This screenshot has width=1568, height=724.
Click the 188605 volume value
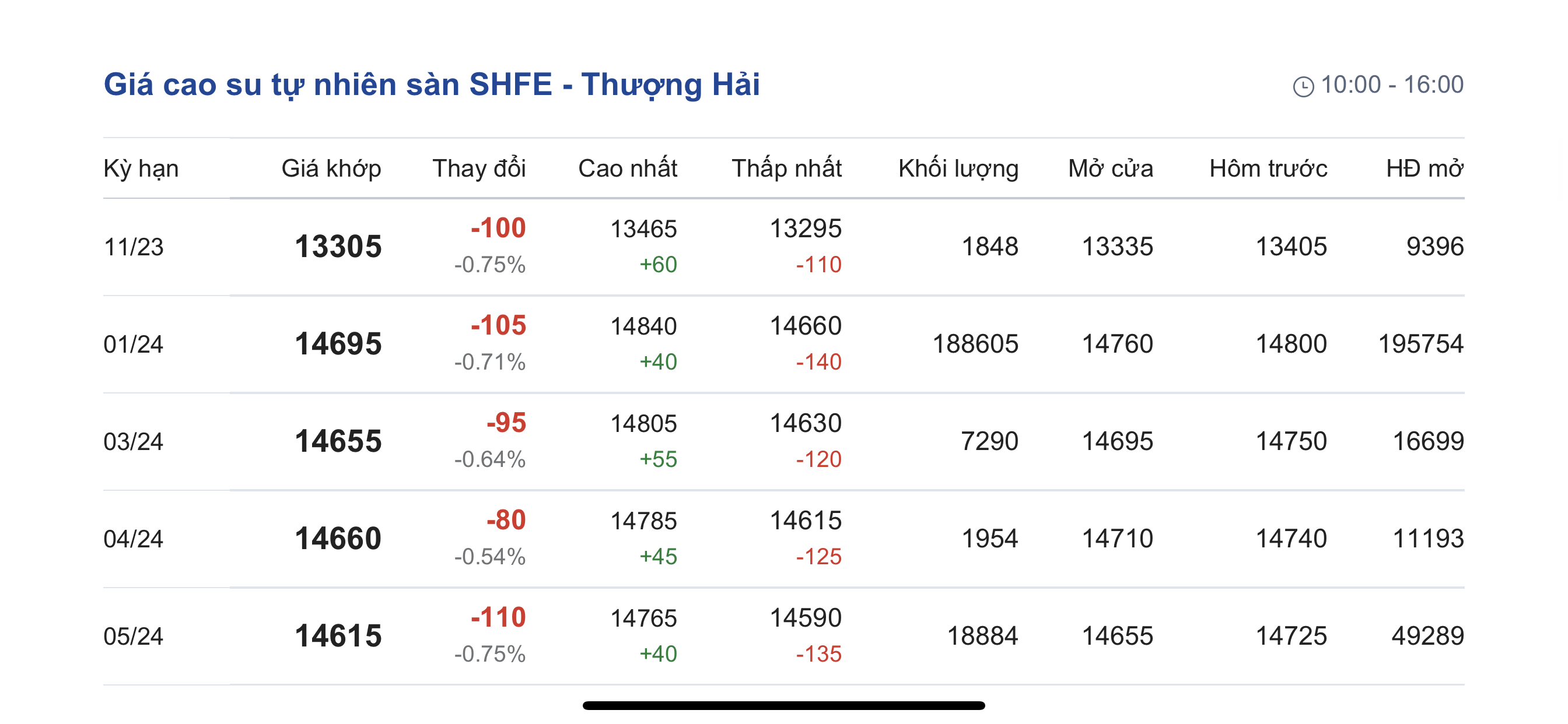[x=975, y=345]
